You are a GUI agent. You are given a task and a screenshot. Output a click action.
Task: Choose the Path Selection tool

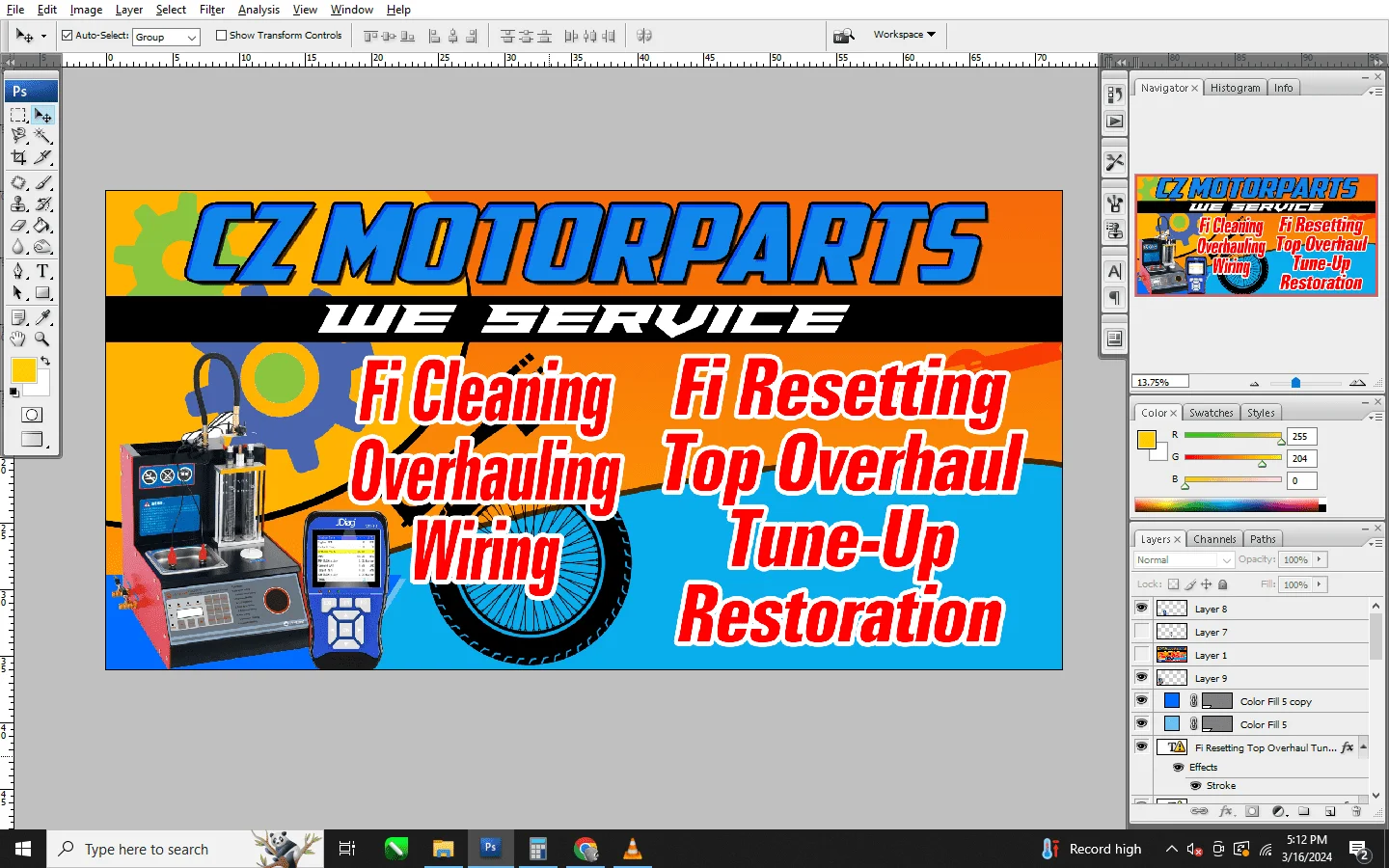pos(18,292)
